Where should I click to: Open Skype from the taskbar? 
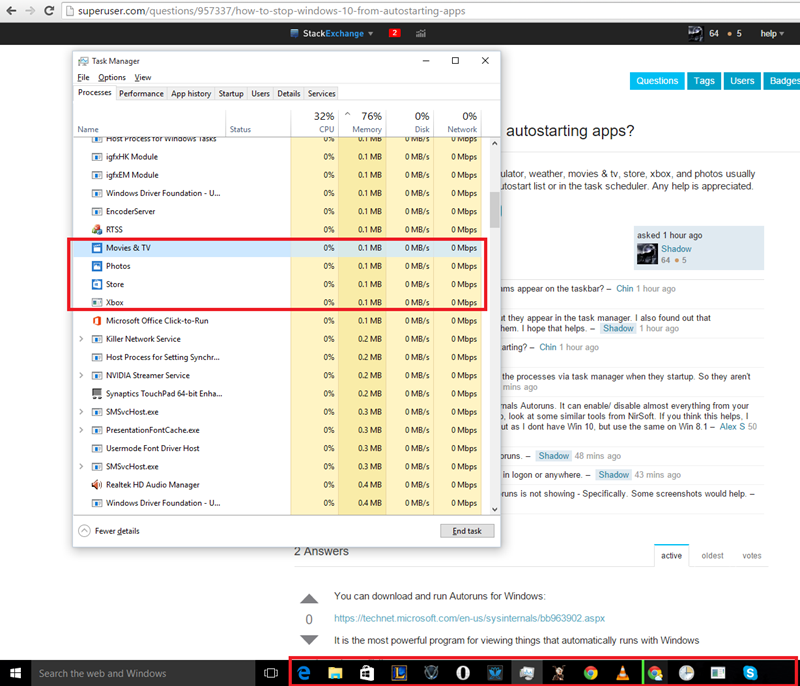[749, 673]
